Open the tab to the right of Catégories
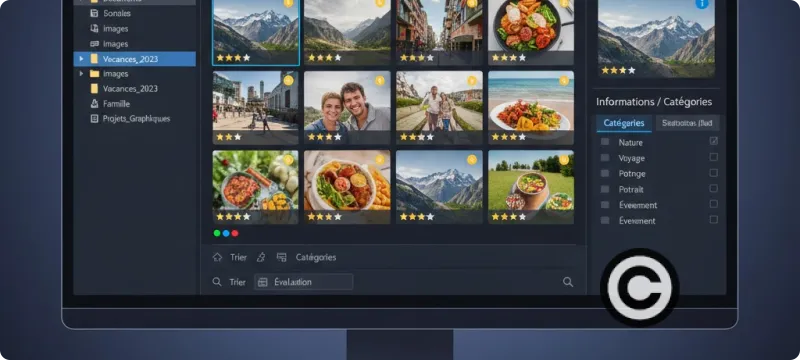 tap(687, 123)
